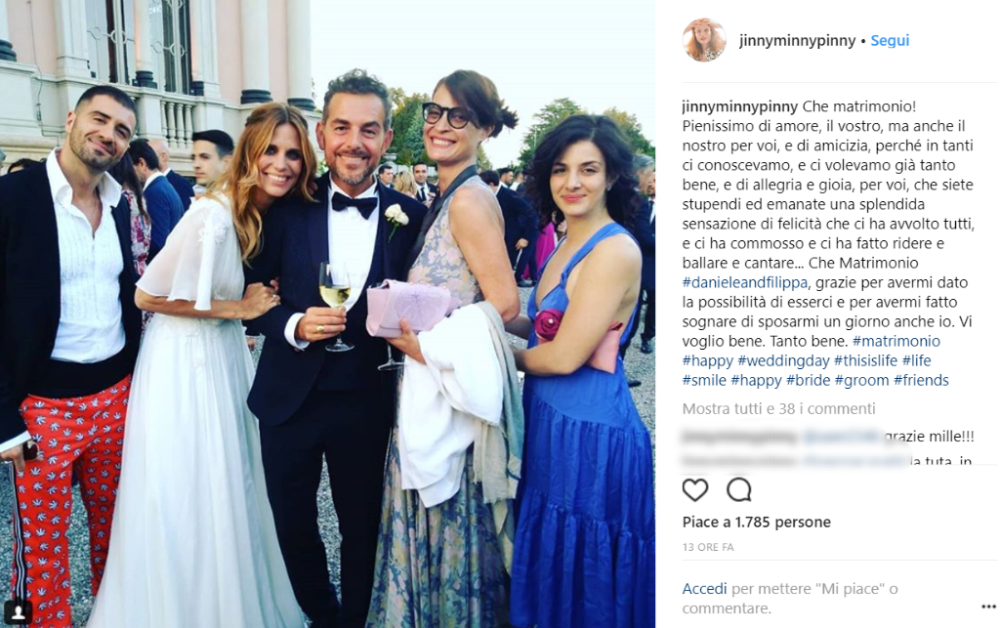The width and height of the screenshot is (1000, 628).
Task: Follow the account with Segui
Action: 890,40
